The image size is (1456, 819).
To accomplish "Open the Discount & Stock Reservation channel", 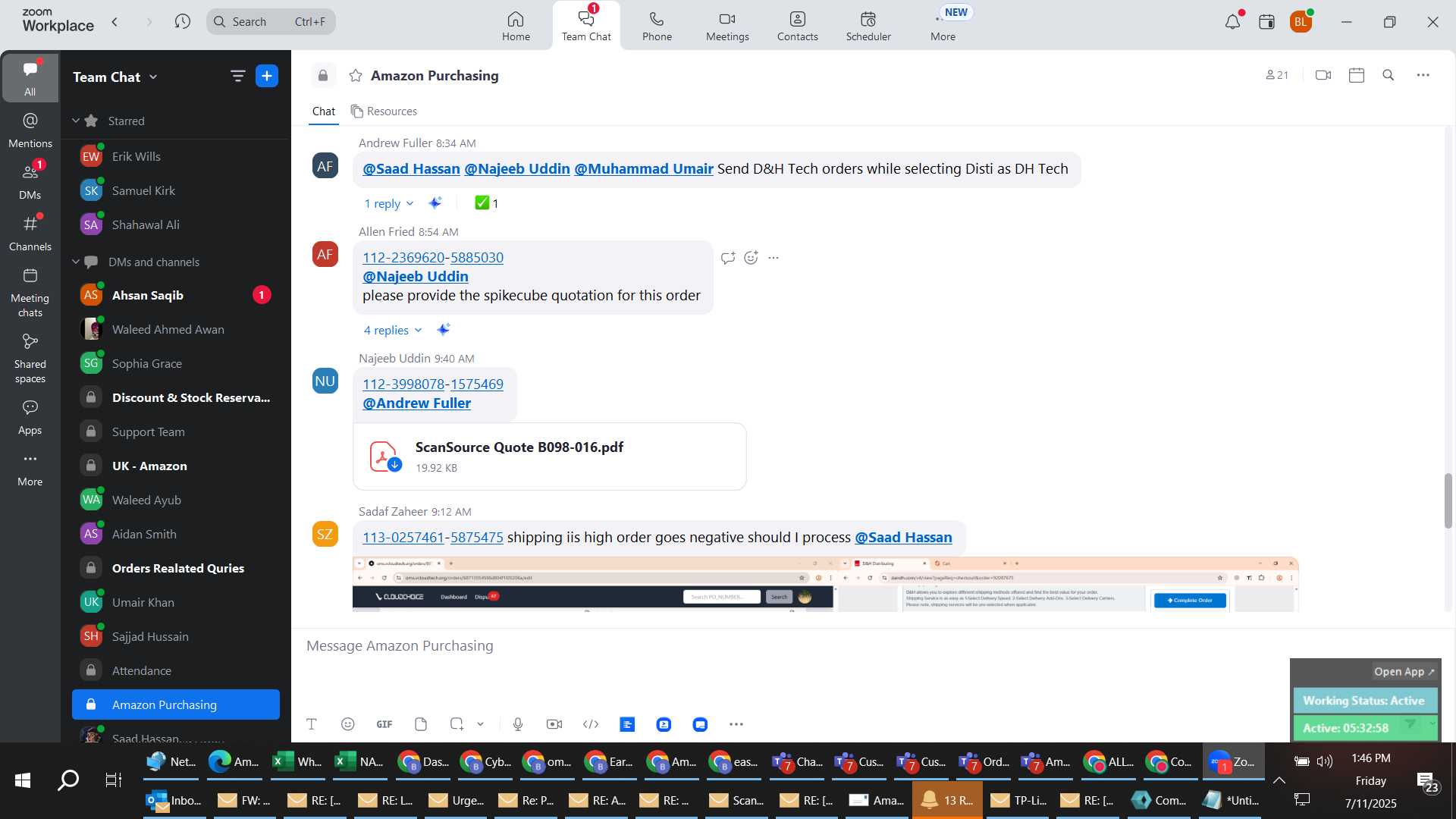I will [175, 397].
